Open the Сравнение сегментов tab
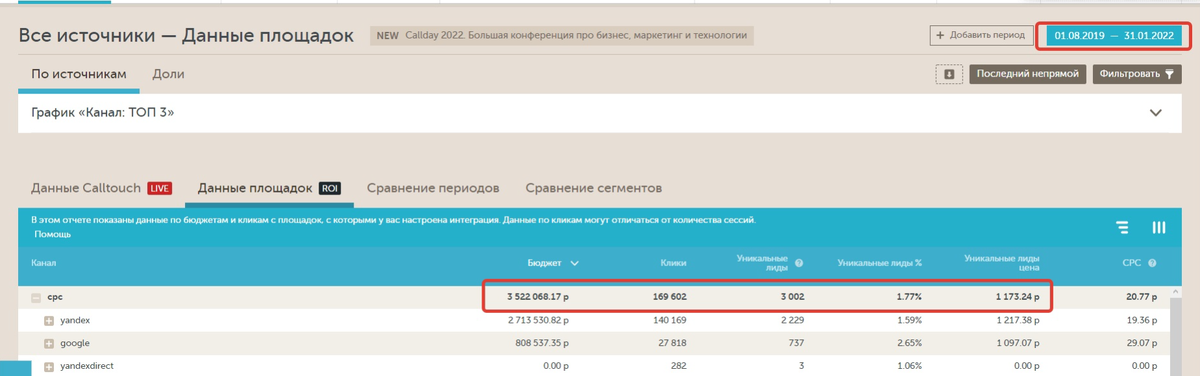1200x376 pixels. tap(593, 188)
